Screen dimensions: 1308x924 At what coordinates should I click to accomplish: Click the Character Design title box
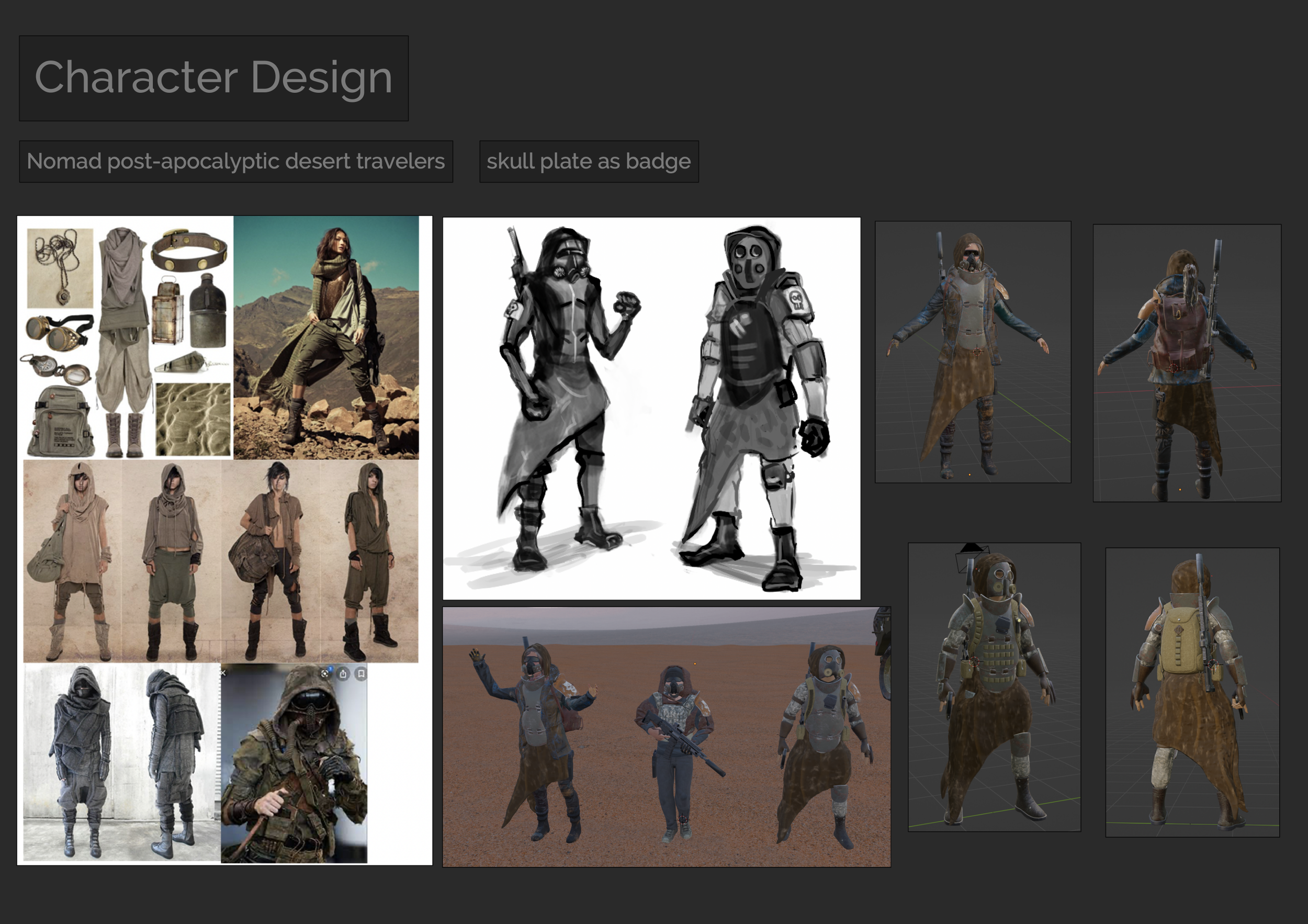213,78
